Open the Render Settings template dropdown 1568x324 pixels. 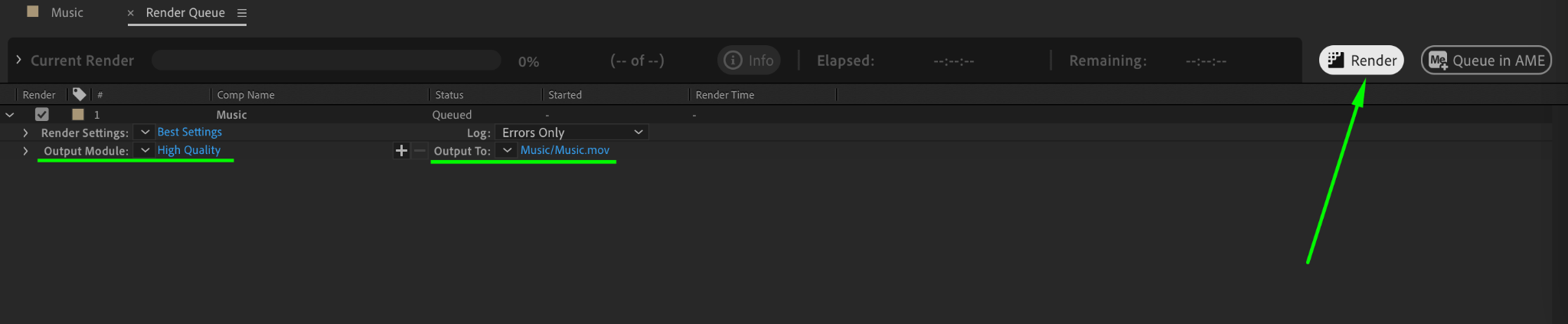[145, 133]
